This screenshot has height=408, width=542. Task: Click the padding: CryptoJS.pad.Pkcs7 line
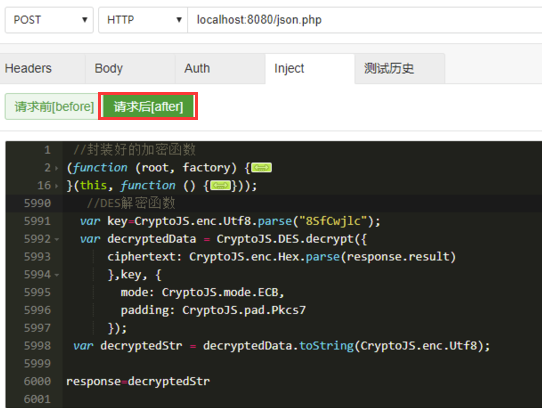click(x=213, y=310)
